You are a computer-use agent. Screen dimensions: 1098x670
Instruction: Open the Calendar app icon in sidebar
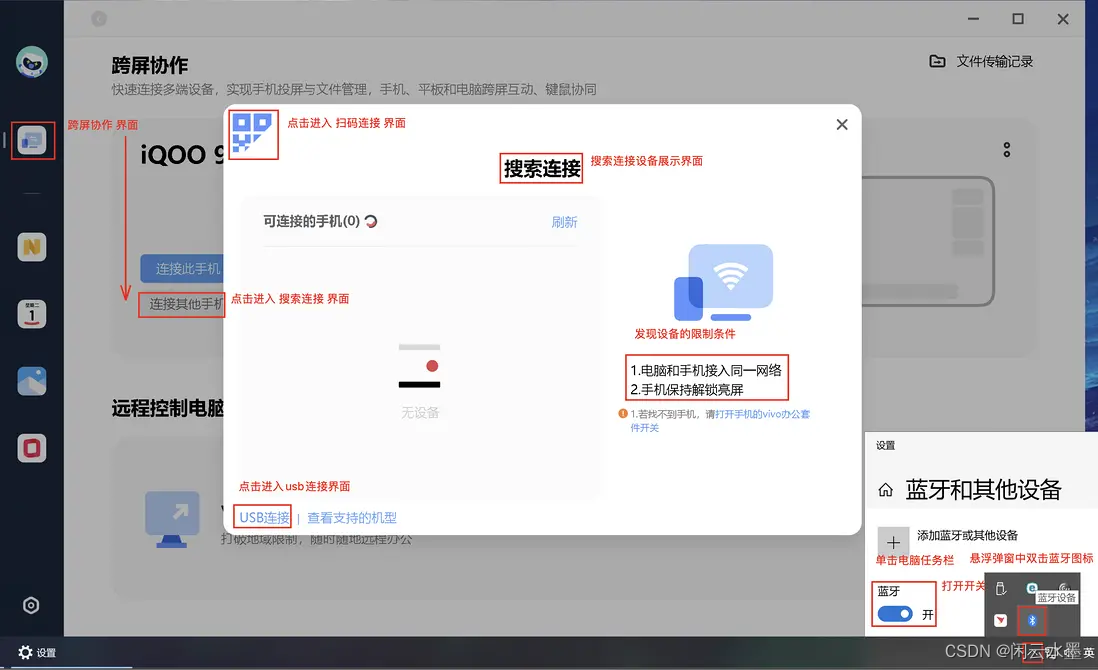30,313
